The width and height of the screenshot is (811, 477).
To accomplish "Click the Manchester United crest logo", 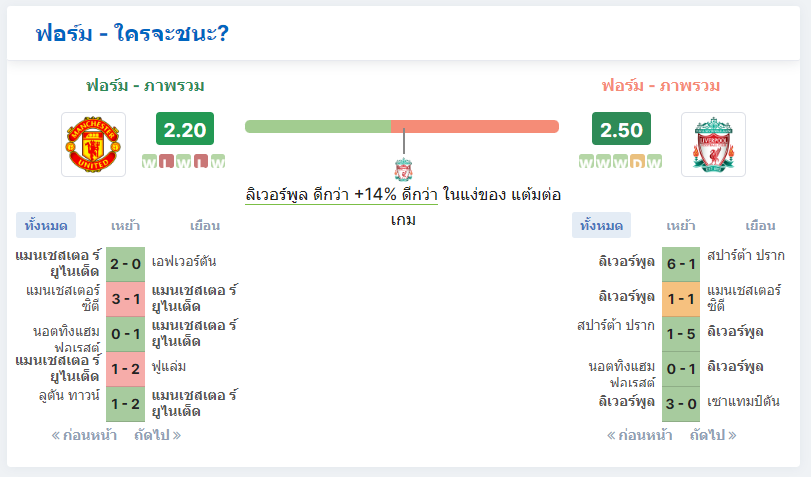I will (x=94, y=144).
